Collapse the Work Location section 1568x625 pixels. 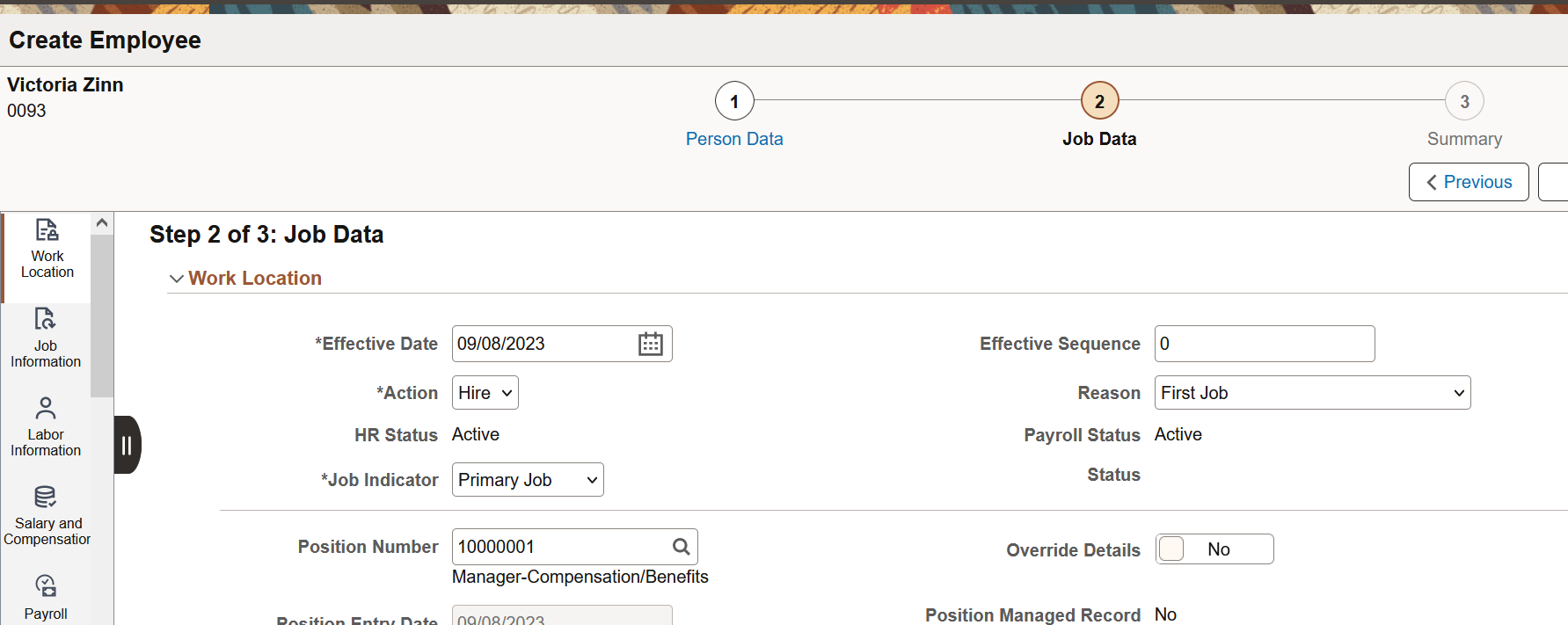[177, 279]
